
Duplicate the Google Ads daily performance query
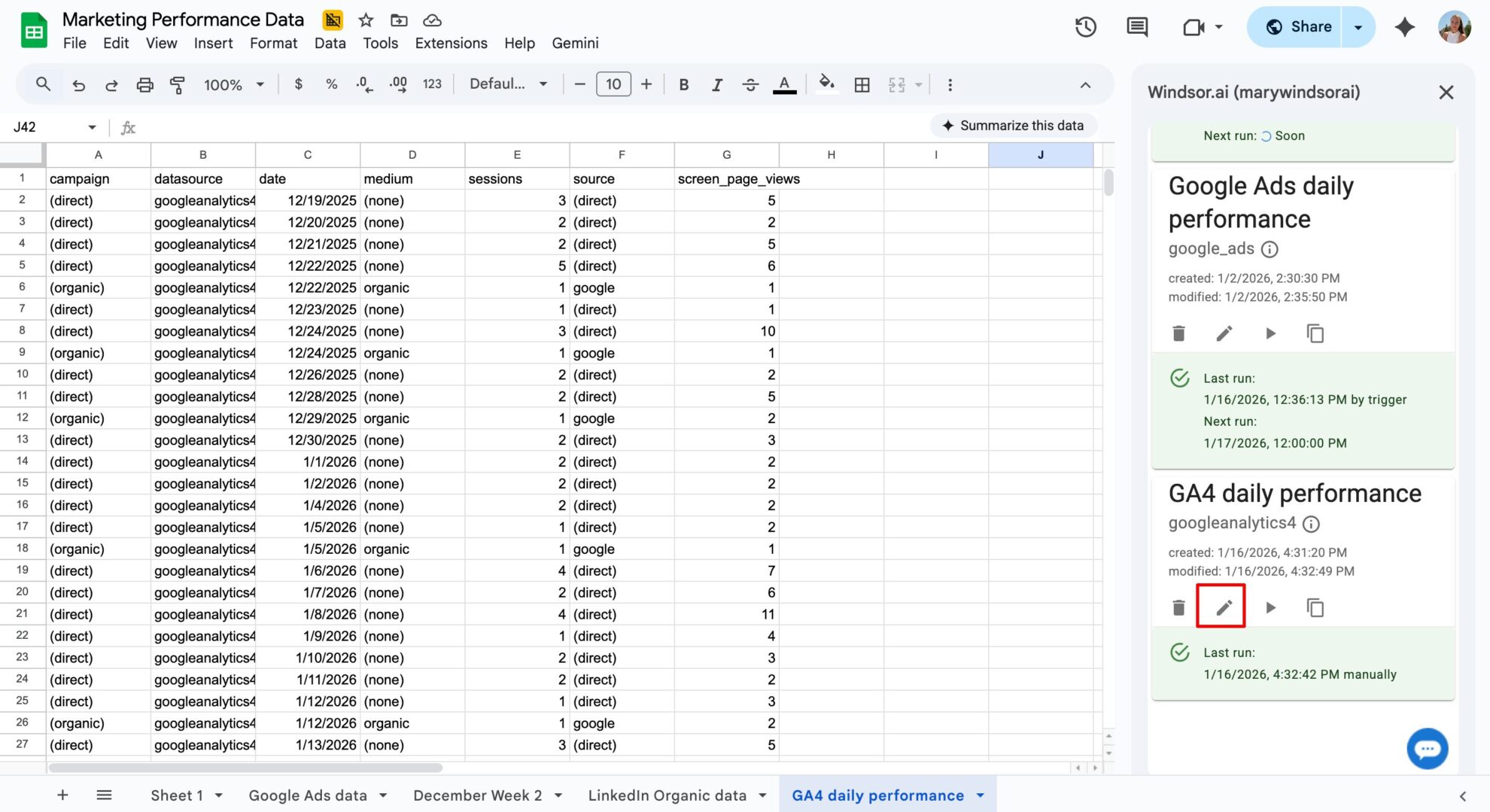pyautogui.click(x=1315, y=333)
